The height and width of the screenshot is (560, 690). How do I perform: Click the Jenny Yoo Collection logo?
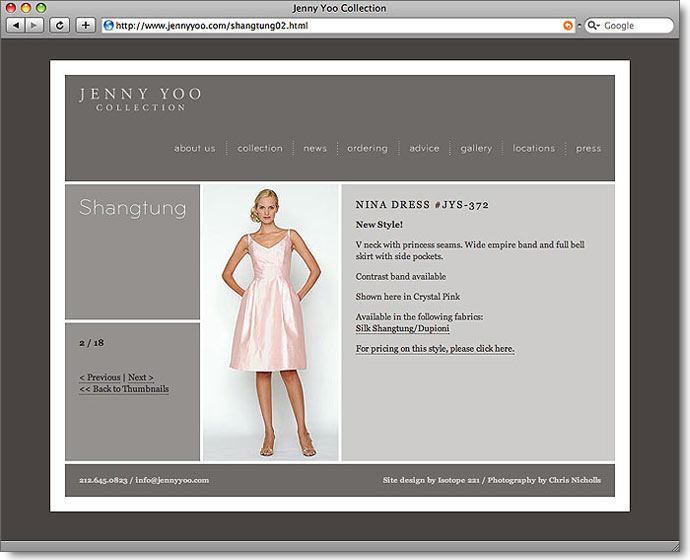(x=140, y=99)
